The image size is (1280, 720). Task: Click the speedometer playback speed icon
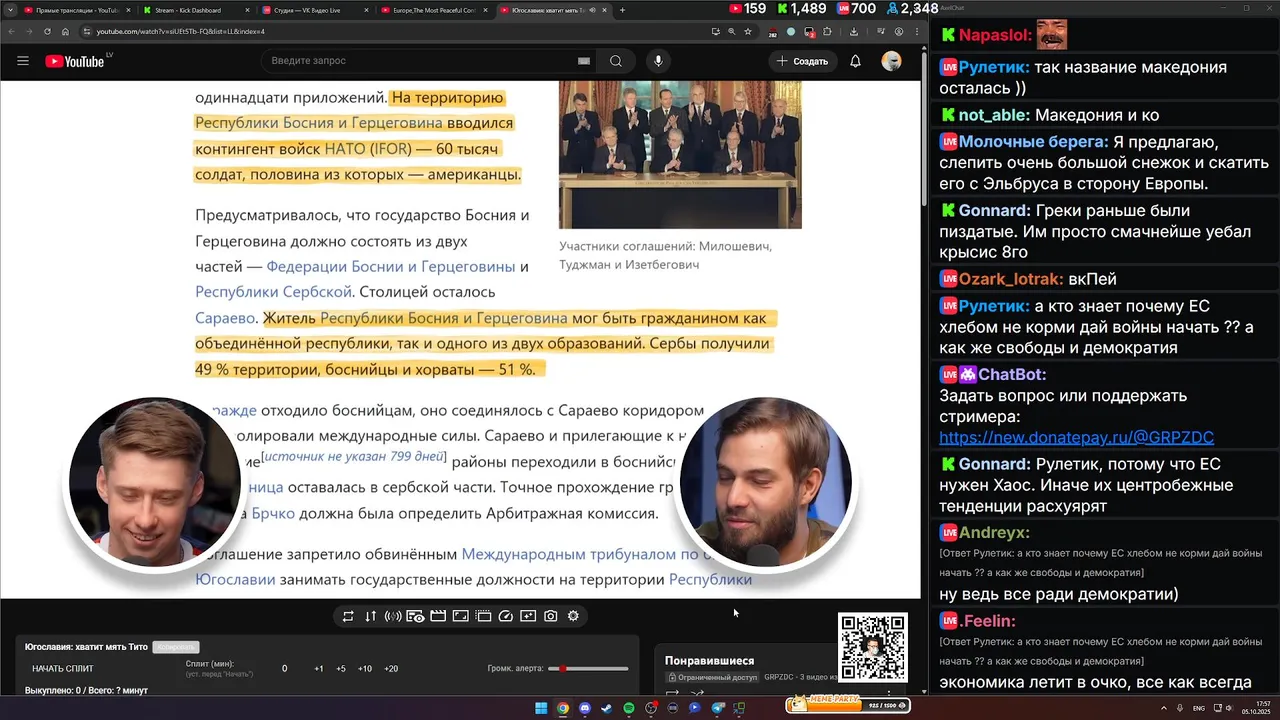point(505,616)
